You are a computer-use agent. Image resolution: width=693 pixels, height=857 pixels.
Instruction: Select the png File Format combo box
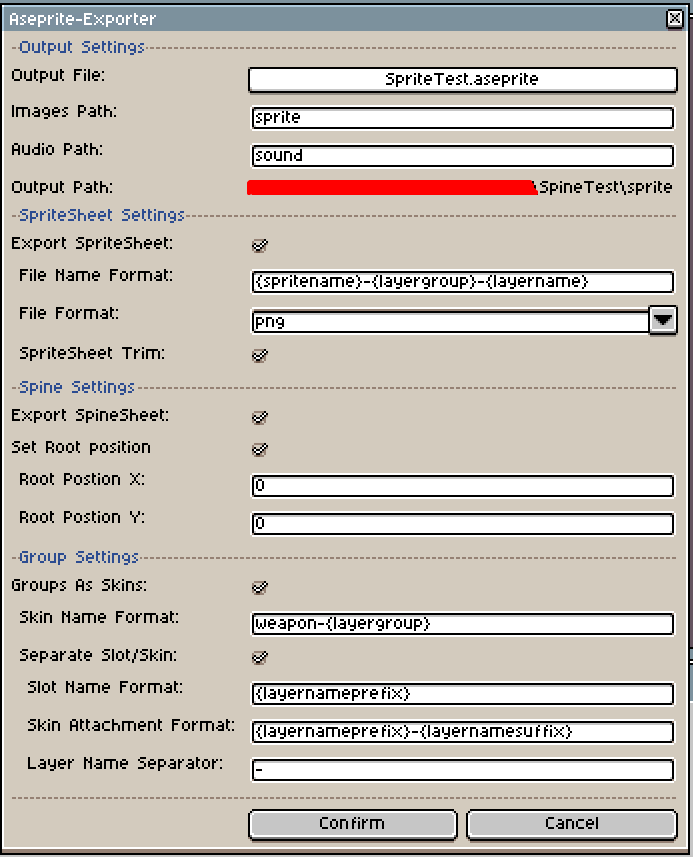tap(450, 321)
